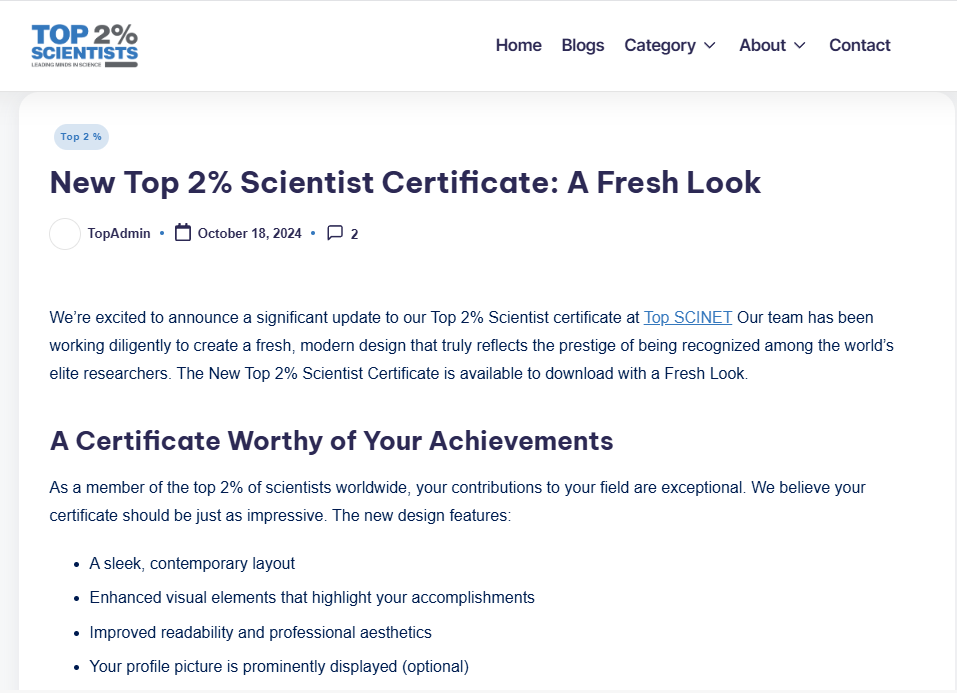Click the "Top 2 %" category tag

click(81, 137)
